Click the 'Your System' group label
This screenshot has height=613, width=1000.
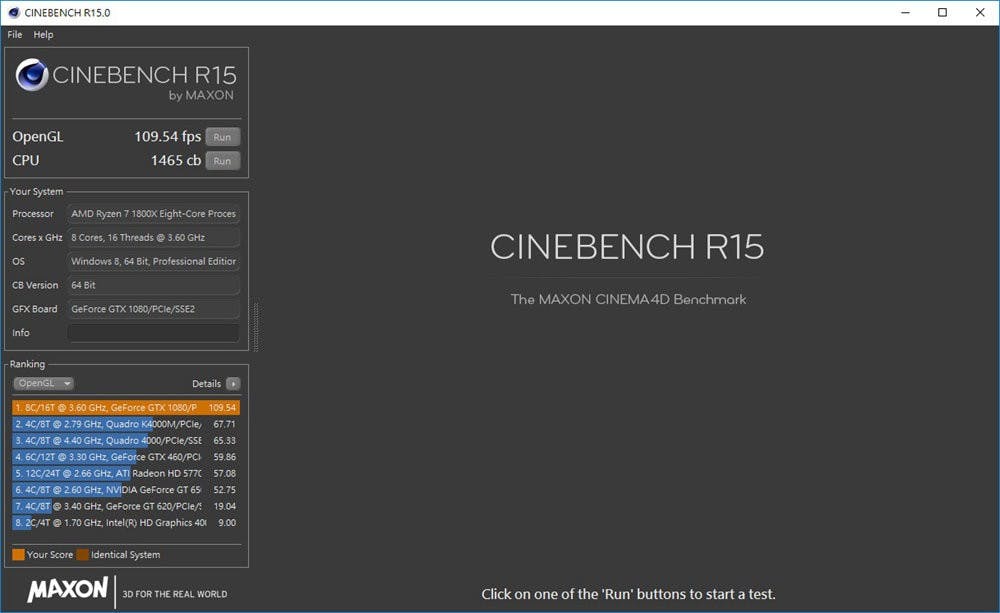(36, 191)
